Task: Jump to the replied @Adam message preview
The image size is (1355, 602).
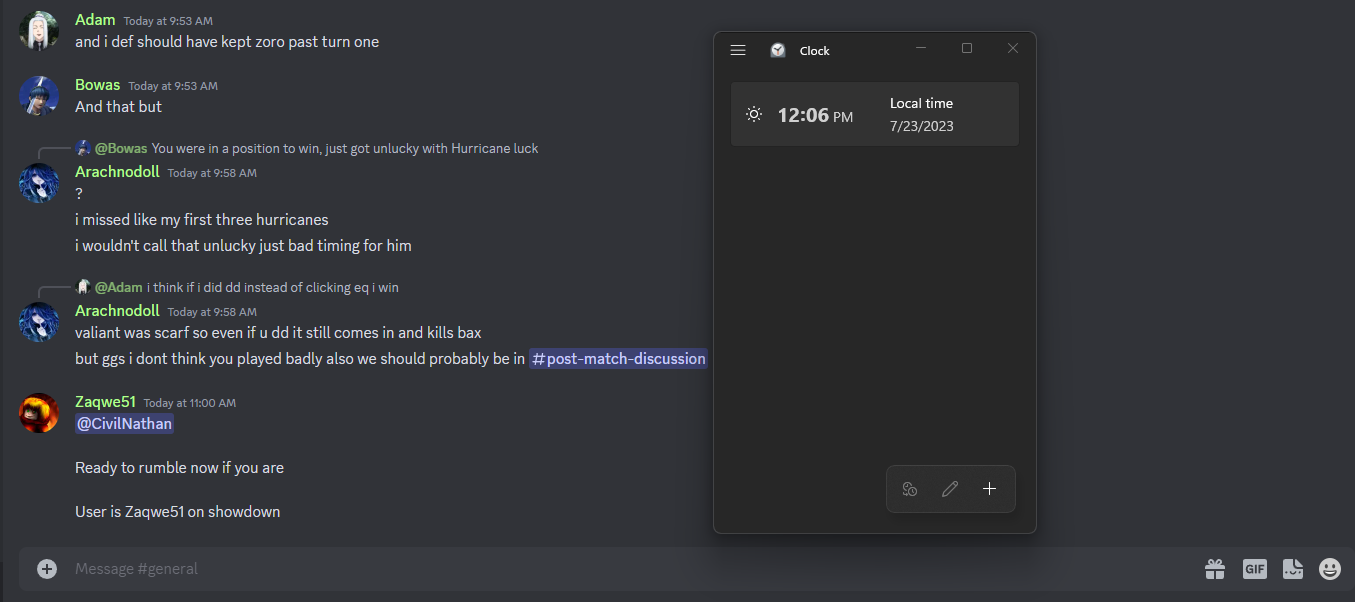Action: [x=272, y=288]
